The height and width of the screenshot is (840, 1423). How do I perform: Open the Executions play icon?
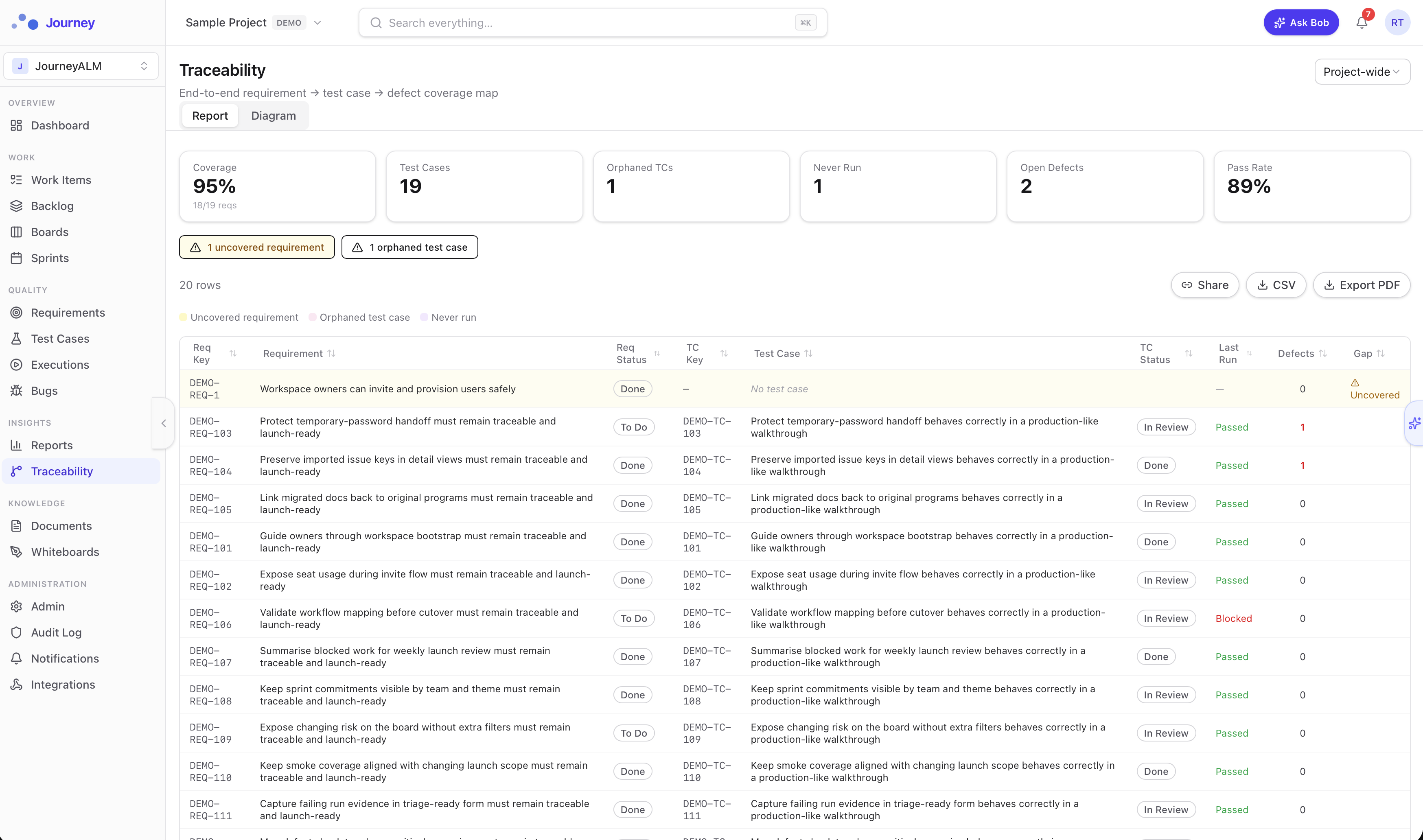(x=16, y=365)
